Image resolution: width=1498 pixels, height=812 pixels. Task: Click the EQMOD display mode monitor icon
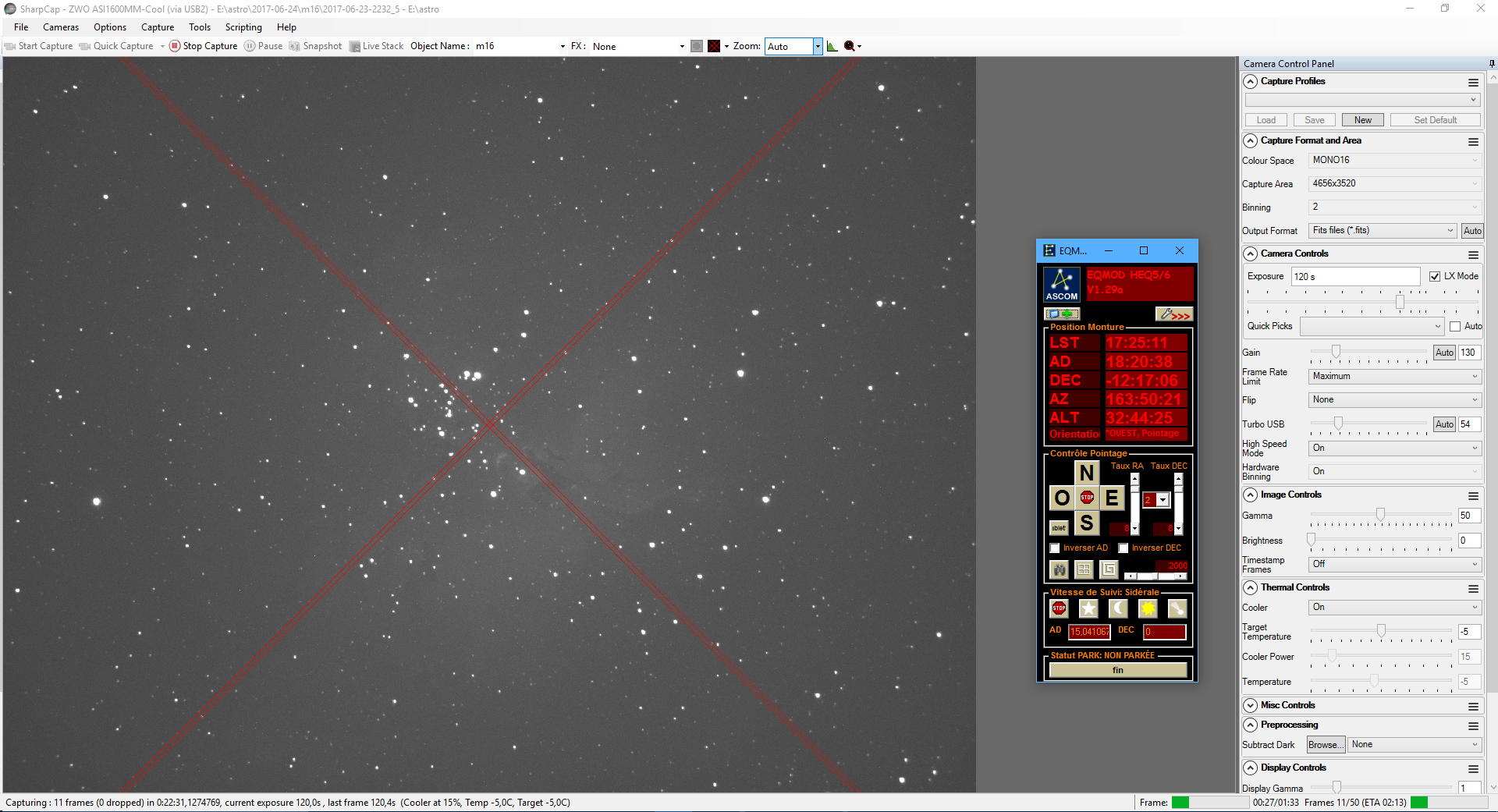coord(1062,314)
